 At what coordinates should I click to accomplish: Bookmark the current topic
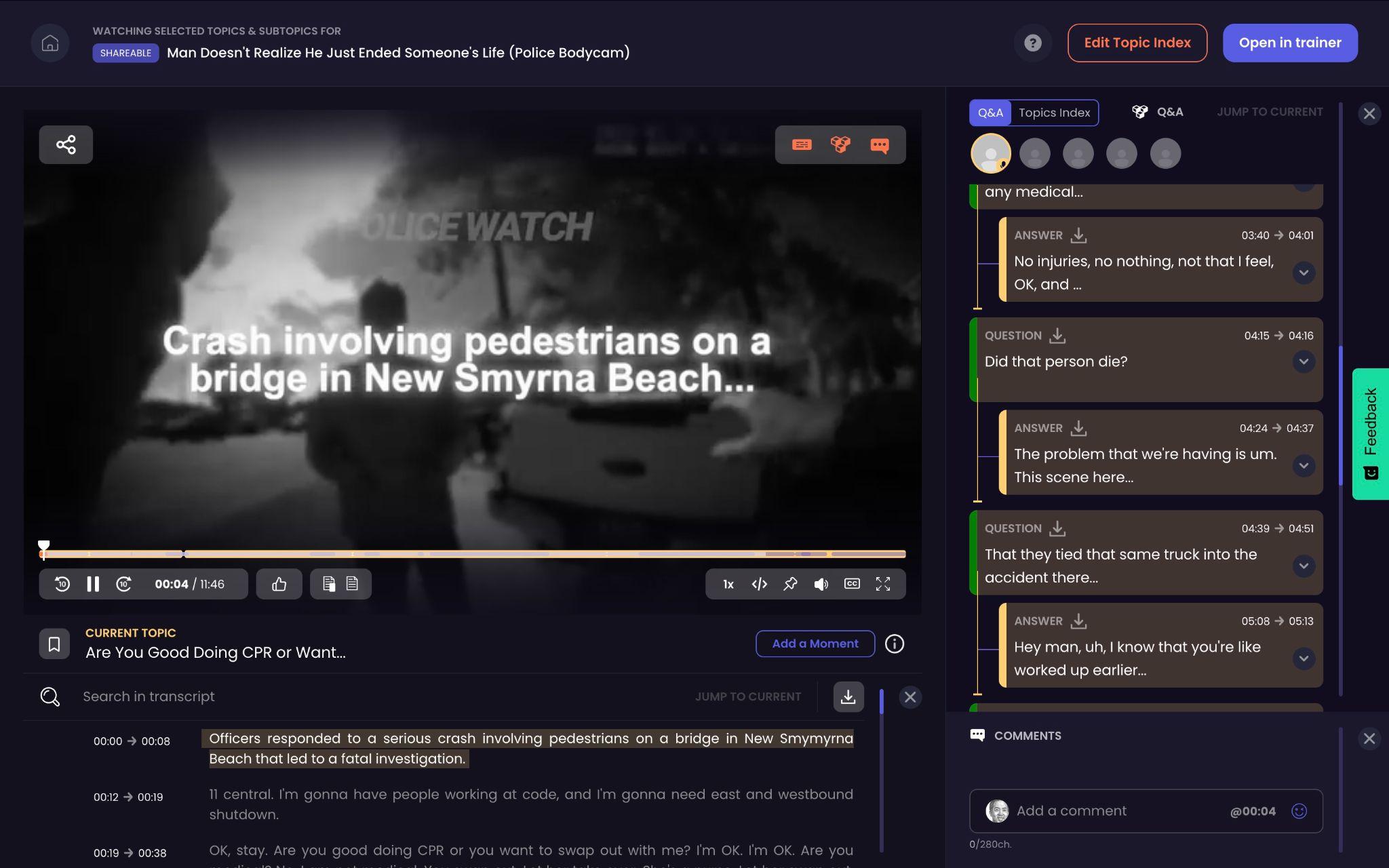[54, 644]
